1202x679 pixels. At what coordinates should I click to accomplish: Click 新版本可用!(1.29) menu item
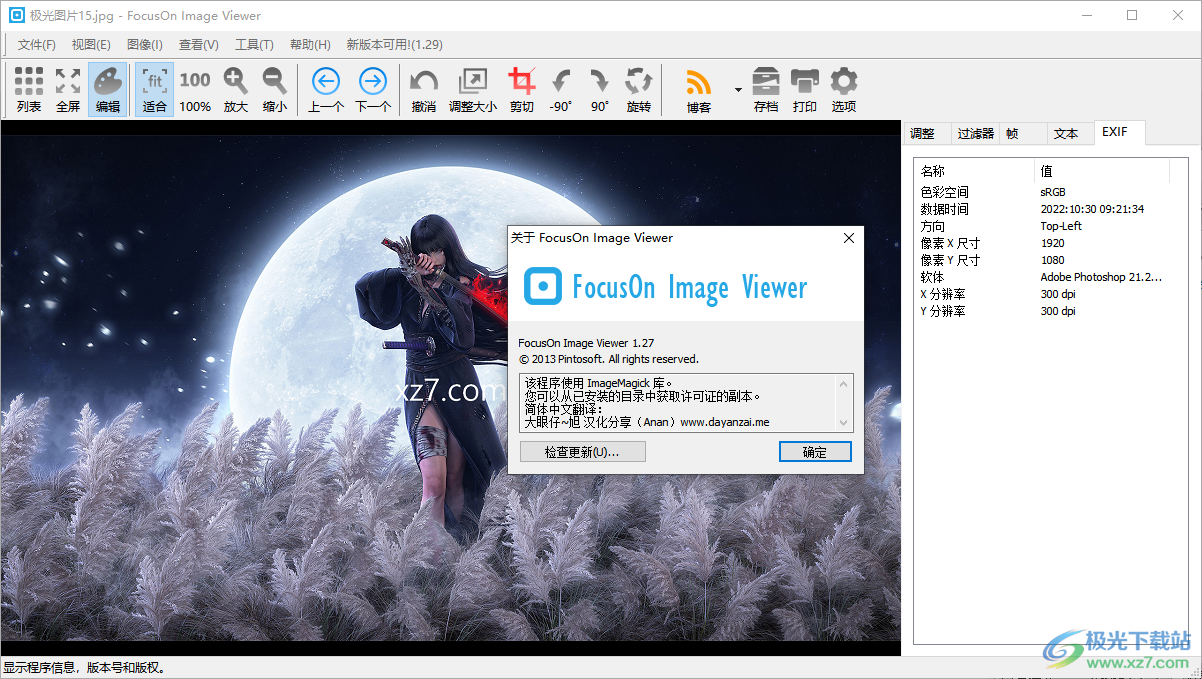[x=395, y=45]
